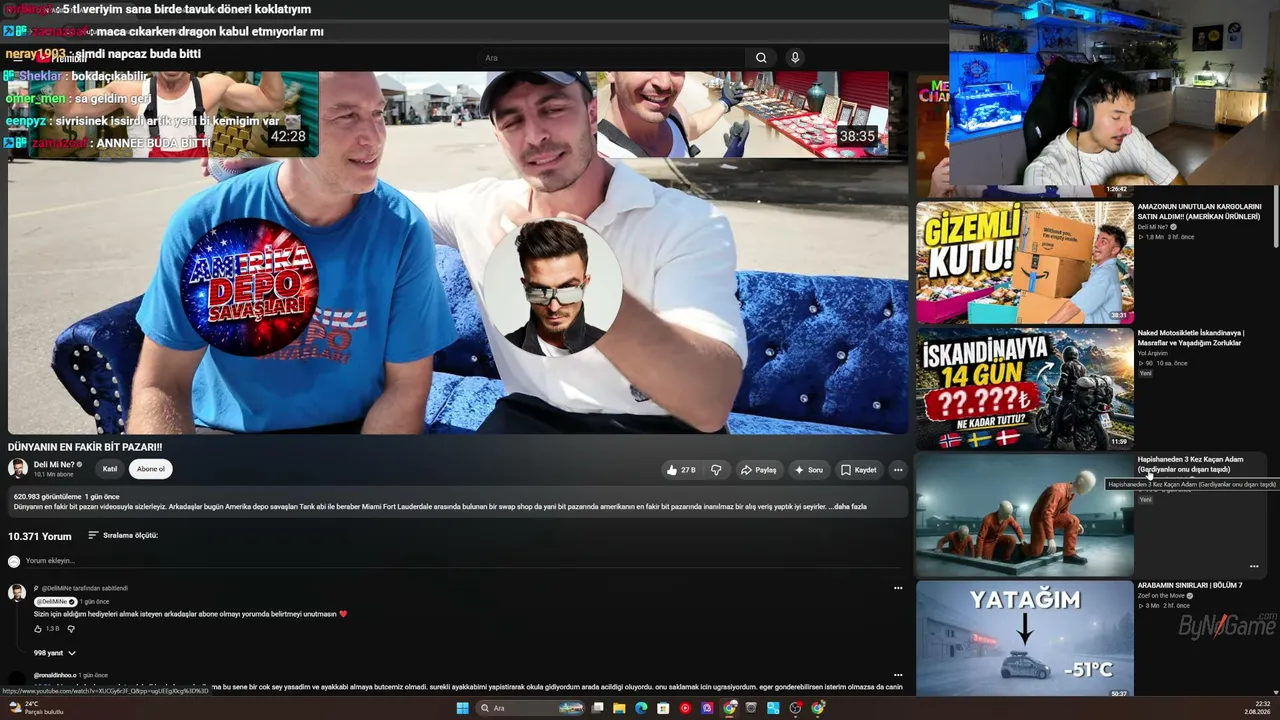Viewport: 1280px width, 720px height.
Task: Open the @ronaldinhoo.o commenter profile
Action: tap(55, 676)
